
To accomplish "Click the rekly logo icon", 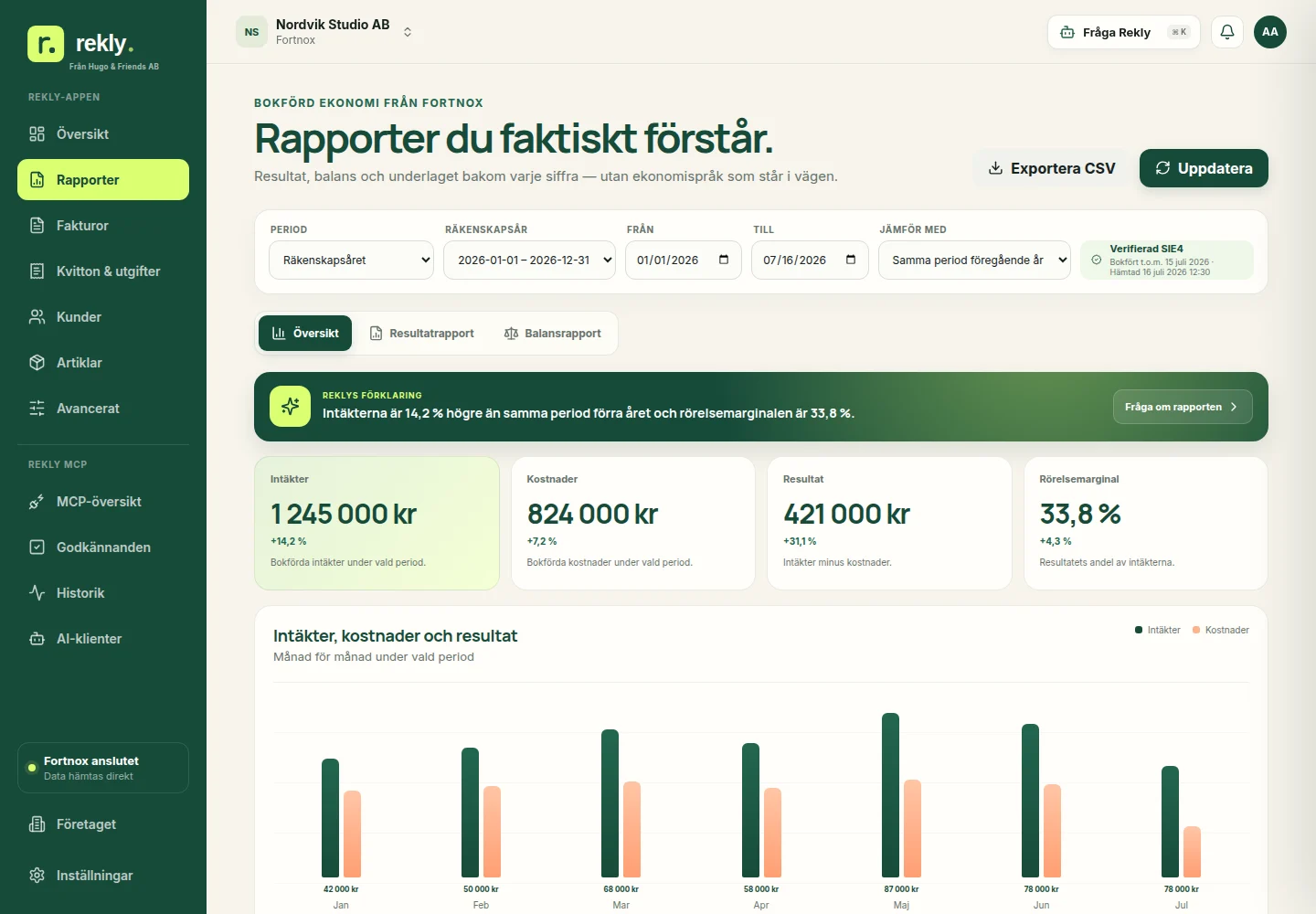I will 46,44.
